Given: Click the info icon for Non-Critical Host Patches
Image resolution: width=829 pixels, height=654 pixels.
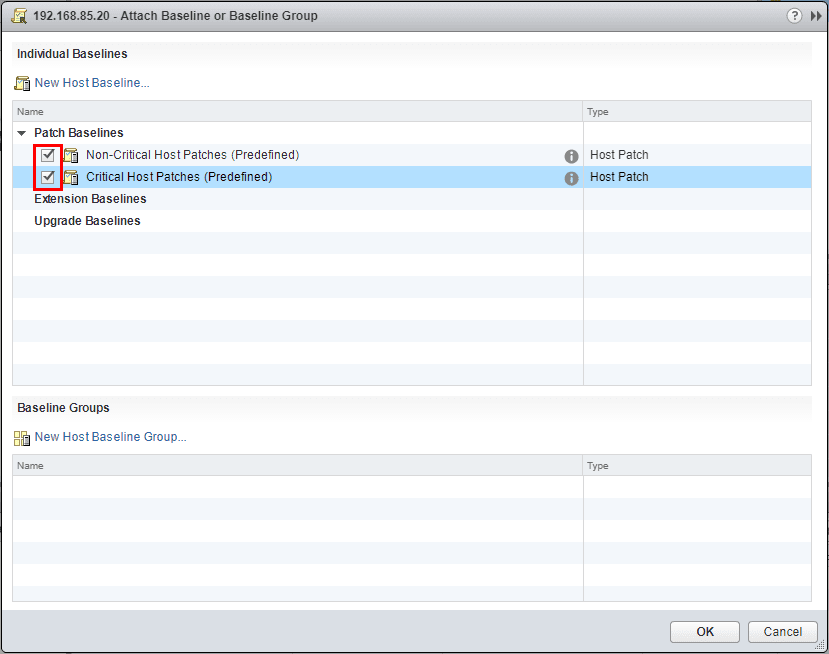Looking at the screenshot, I should [x=571, y=156].
